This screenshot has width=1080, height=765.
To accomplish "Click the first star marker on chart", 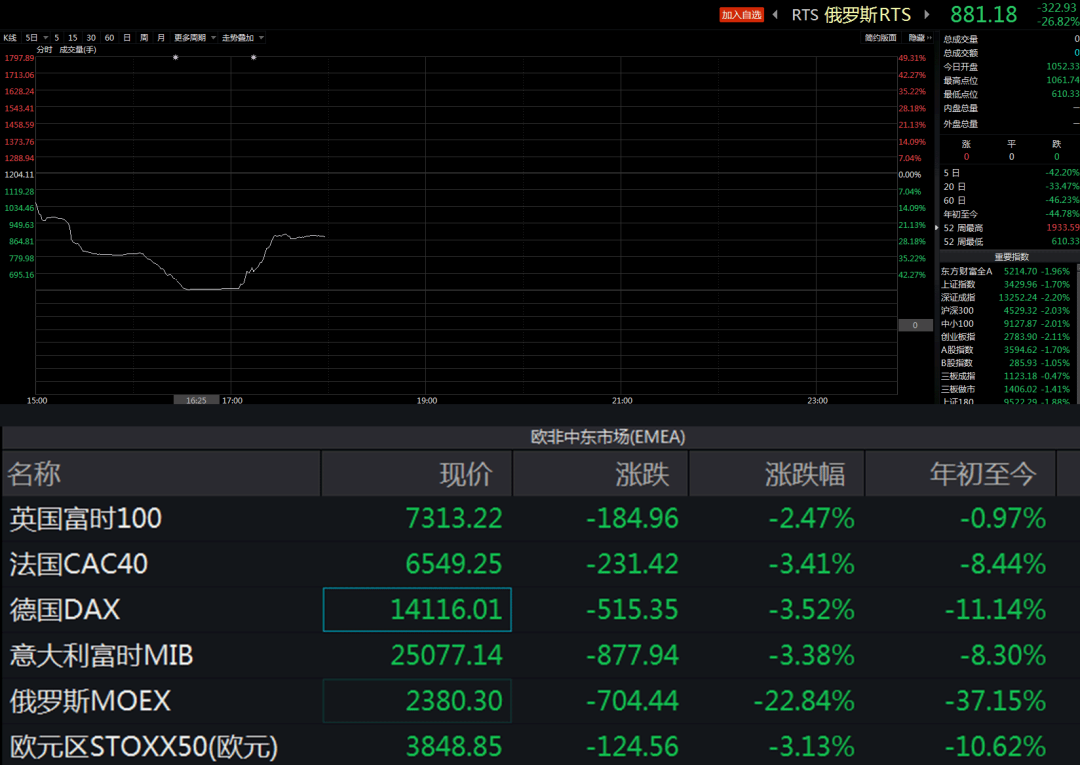I will (176, 58).
